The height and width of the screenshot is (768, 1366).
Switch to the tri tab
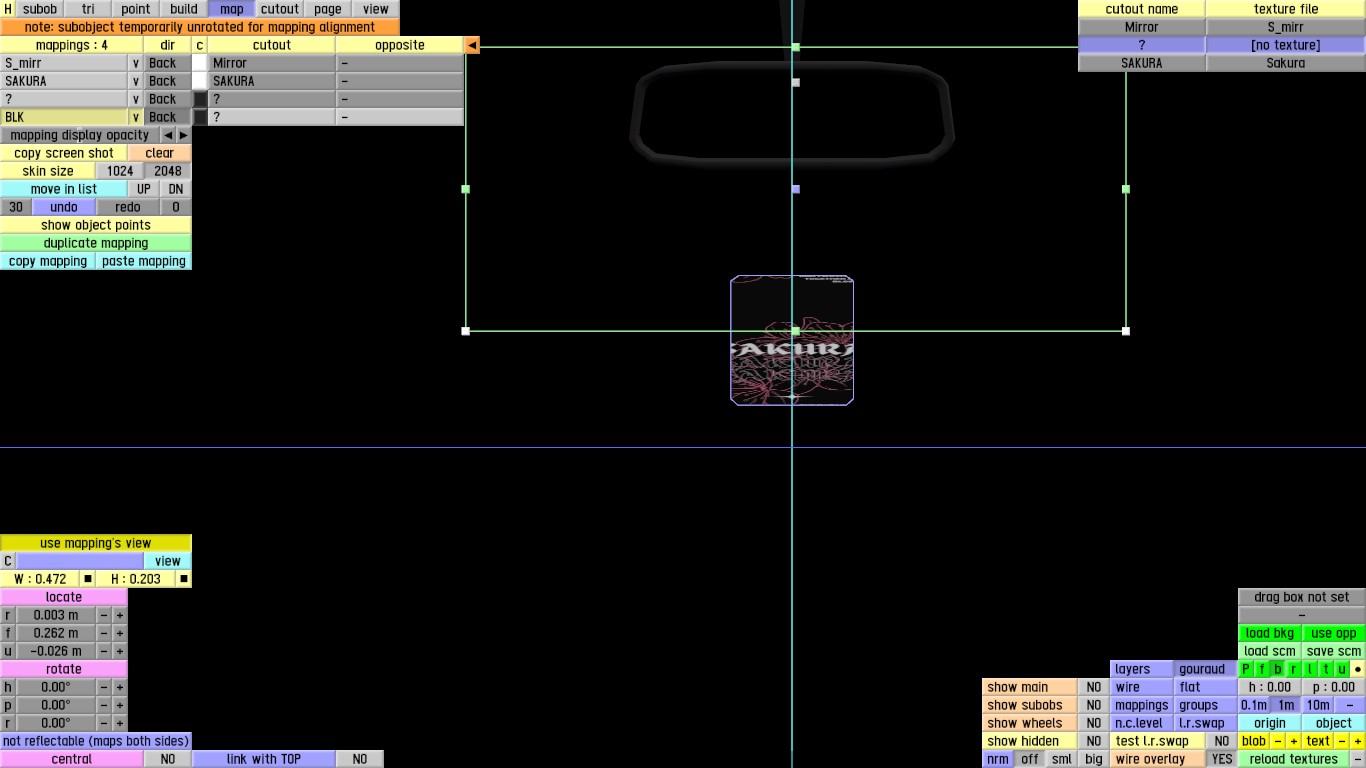pyautogui.click(x=88, y=9)
